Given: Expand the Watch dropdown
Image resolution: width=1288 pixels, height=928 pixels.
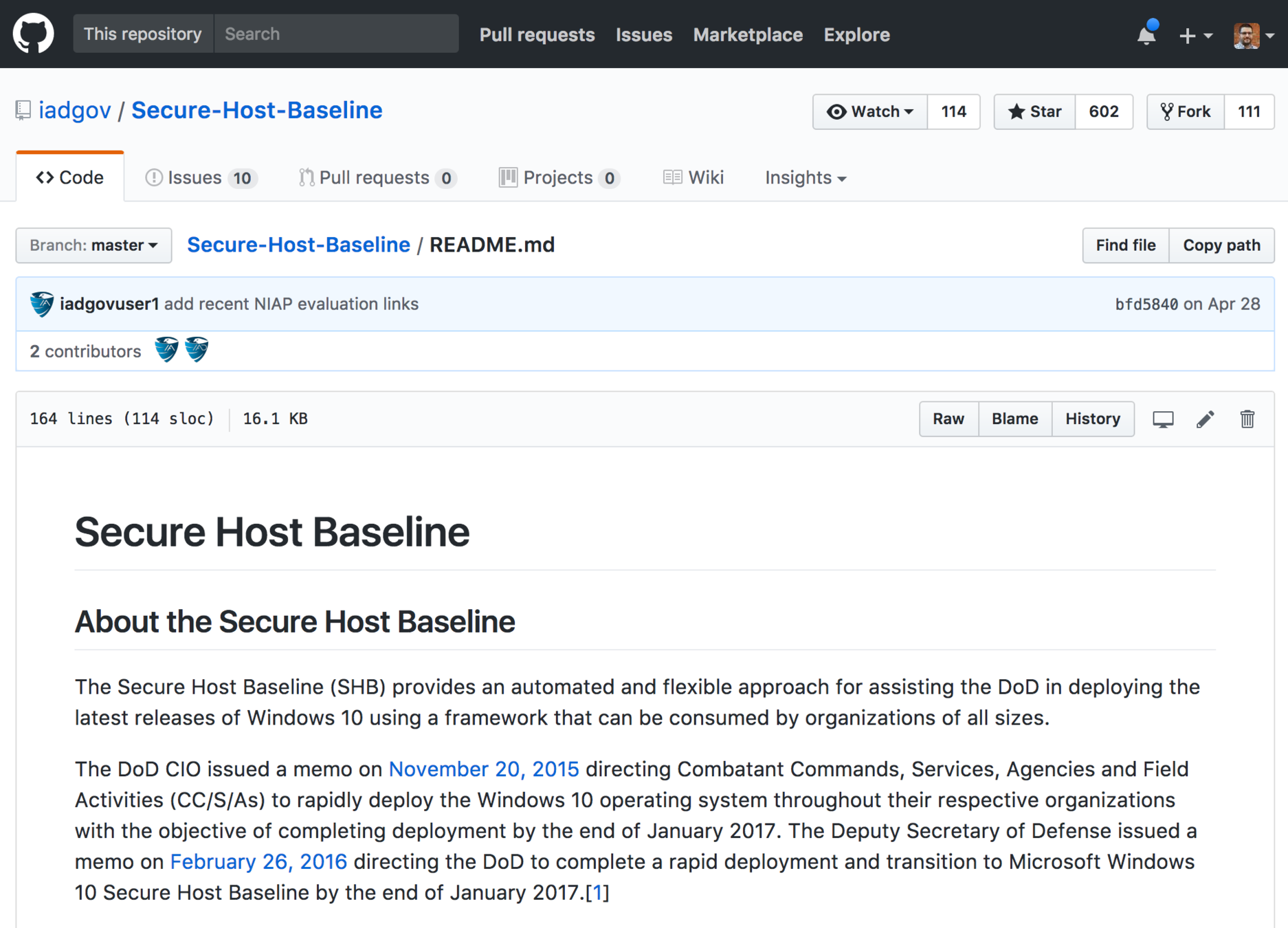Looking at the screenshot, I should (x=870, y=111).
